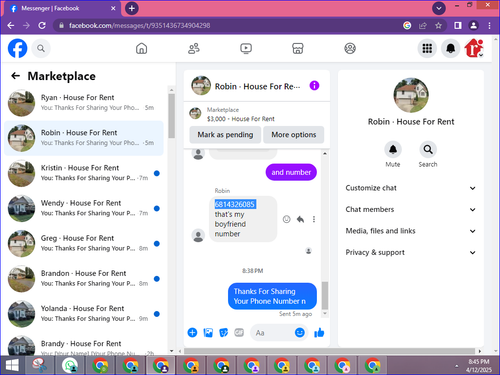Expand the Privacy & support section
This screenshot has height=375, width=500.
410,252
